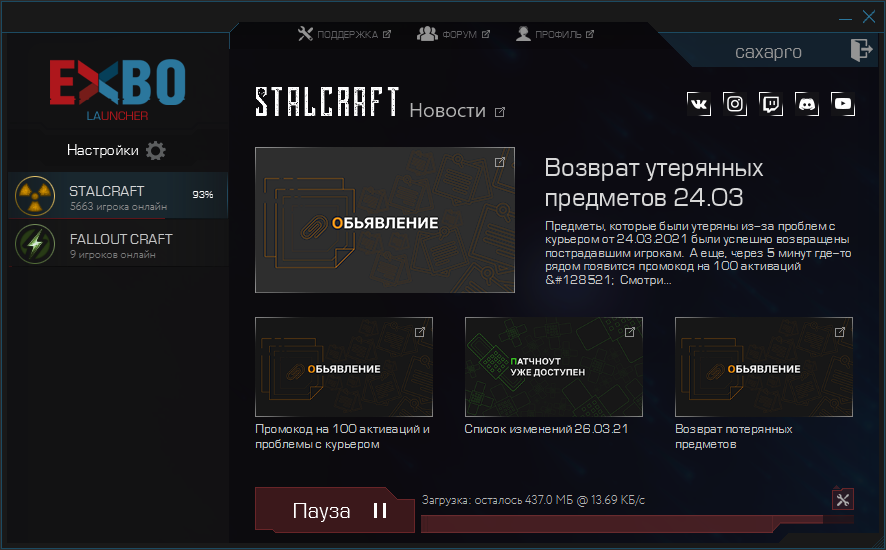Click the FALLOUT CRAFT lightning icon
This screenshot has height=550, width=886.
click(35, 244)
